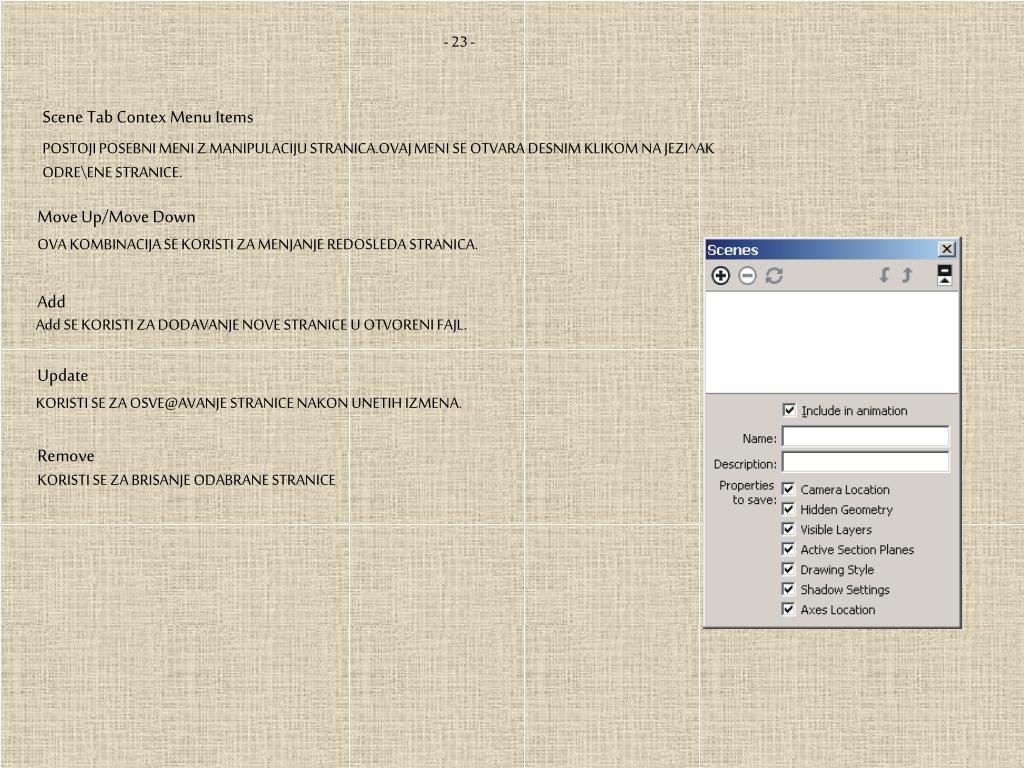Screen dimensions: 1024x768
Task: Toggle Active Section Planes checkbox
Action: pyautogui.click(x=788, y=549)
